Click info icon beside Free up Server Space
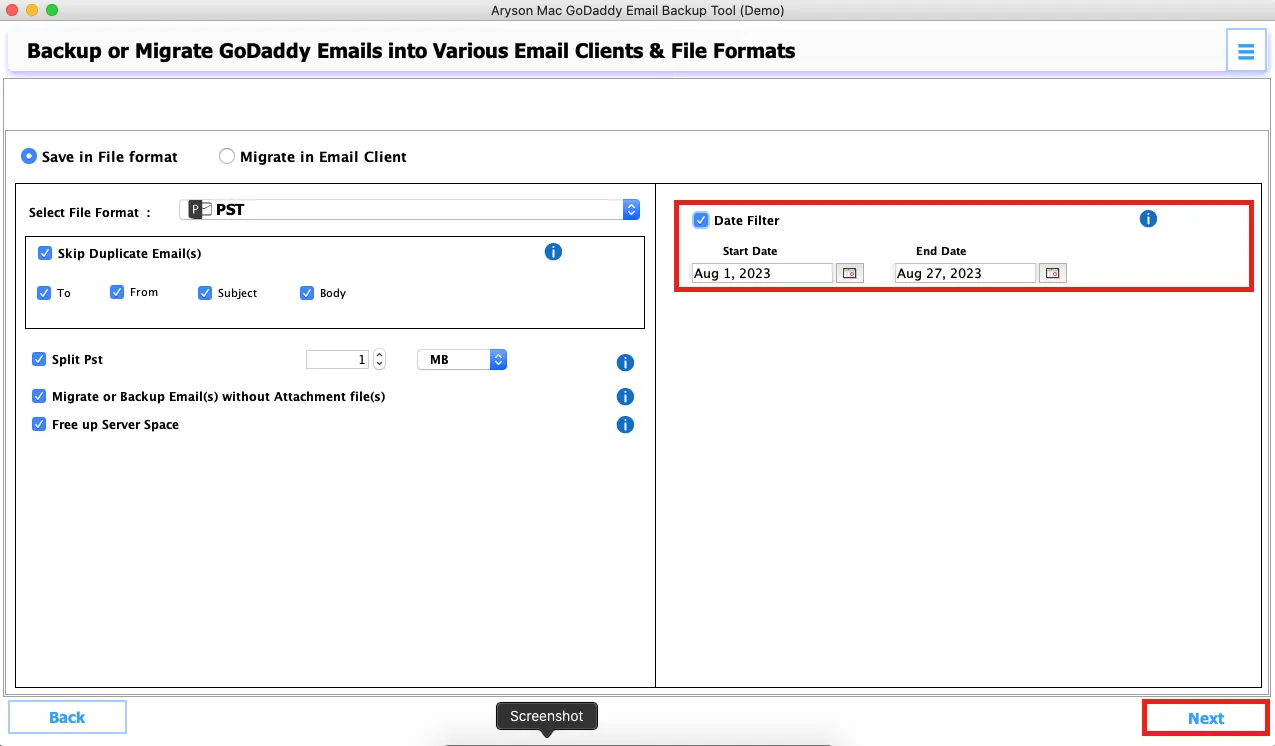Viewport: 1275px width, 746px height. [625, 425]
